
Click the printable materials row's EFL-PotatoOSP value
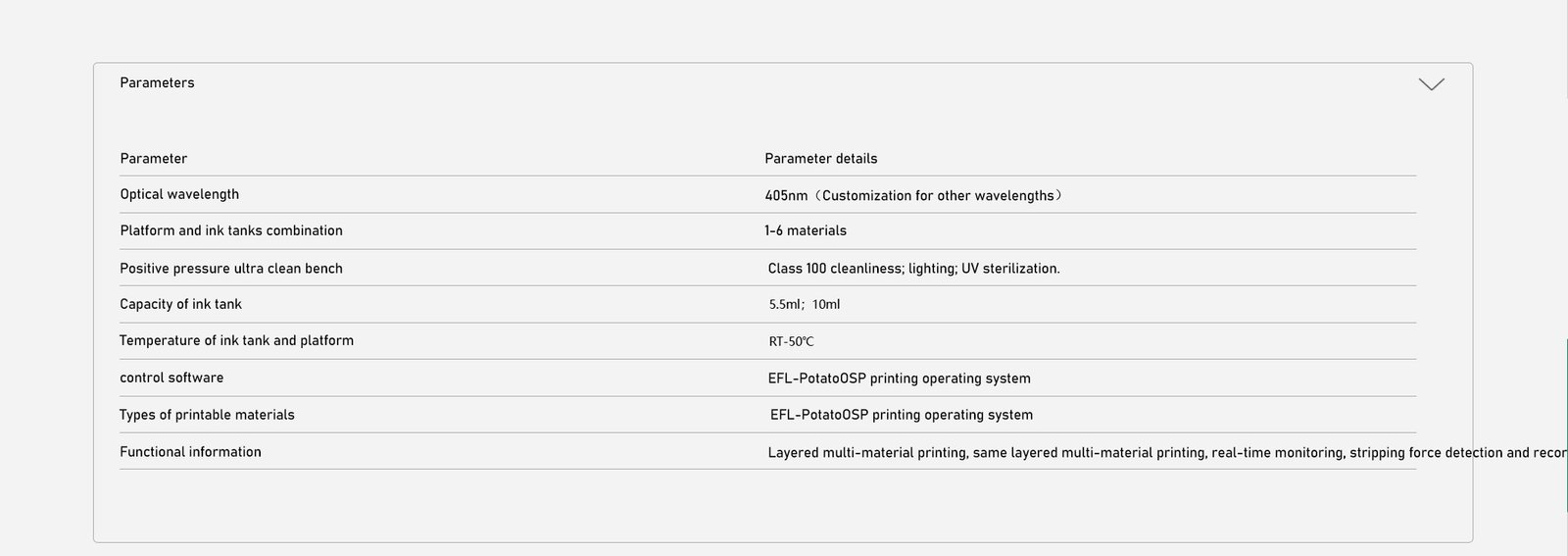(x=901, y=415)
